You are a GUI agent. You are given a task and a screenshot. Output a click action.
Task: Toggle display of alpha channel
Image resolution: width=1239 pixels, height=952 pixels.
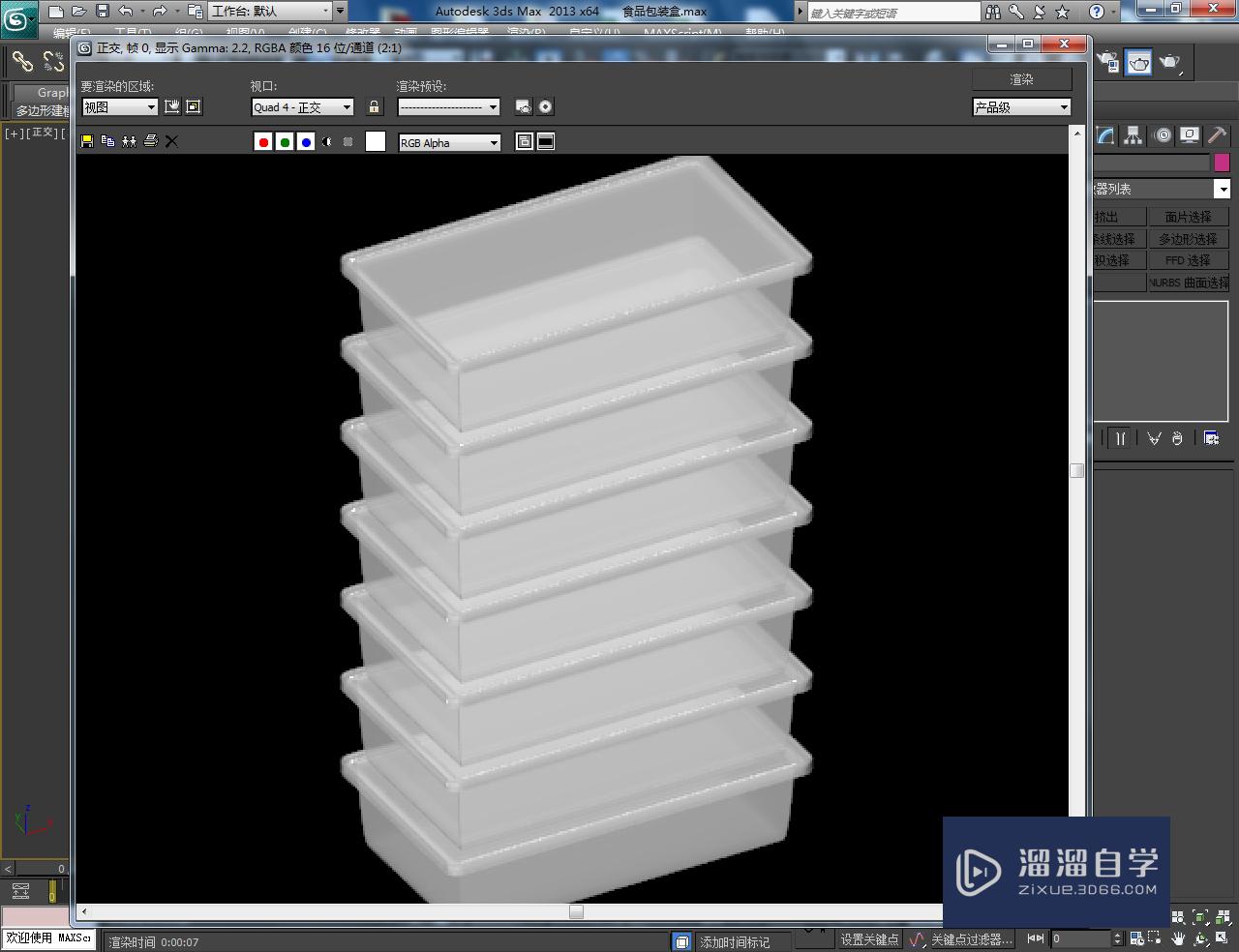click(x=327, y=142)
